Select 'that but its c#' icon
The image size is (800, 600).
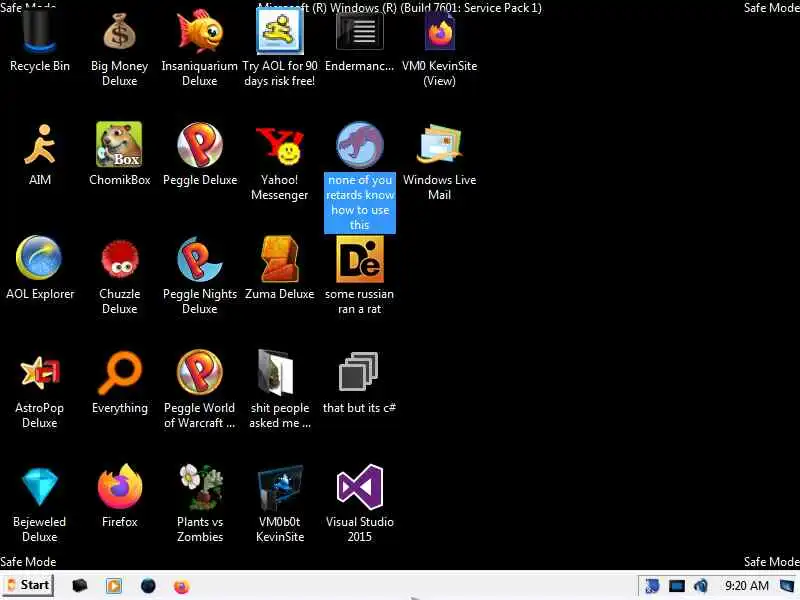359,371
